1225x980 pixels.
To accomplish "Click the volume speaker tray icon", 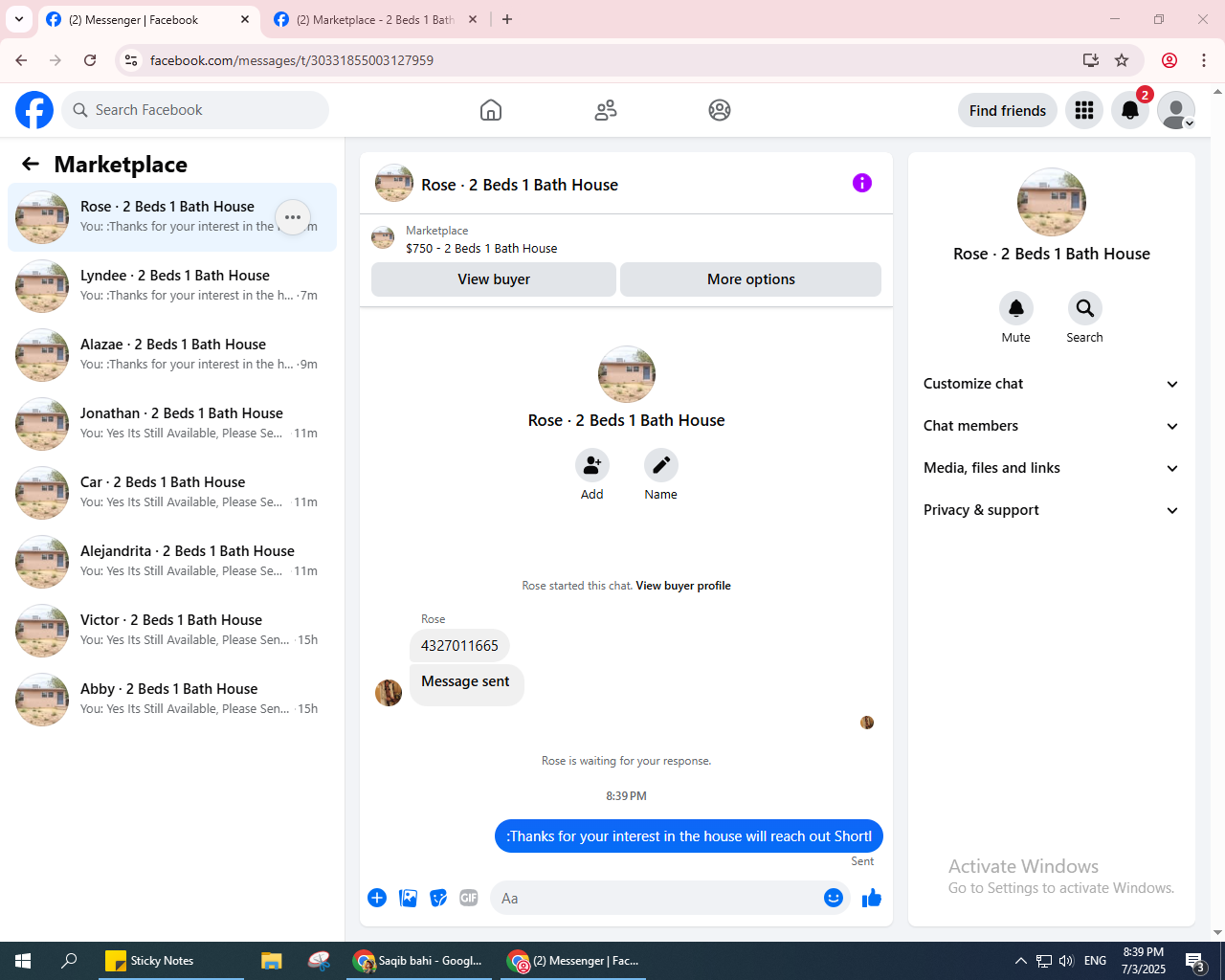I will click(1066, 961).
